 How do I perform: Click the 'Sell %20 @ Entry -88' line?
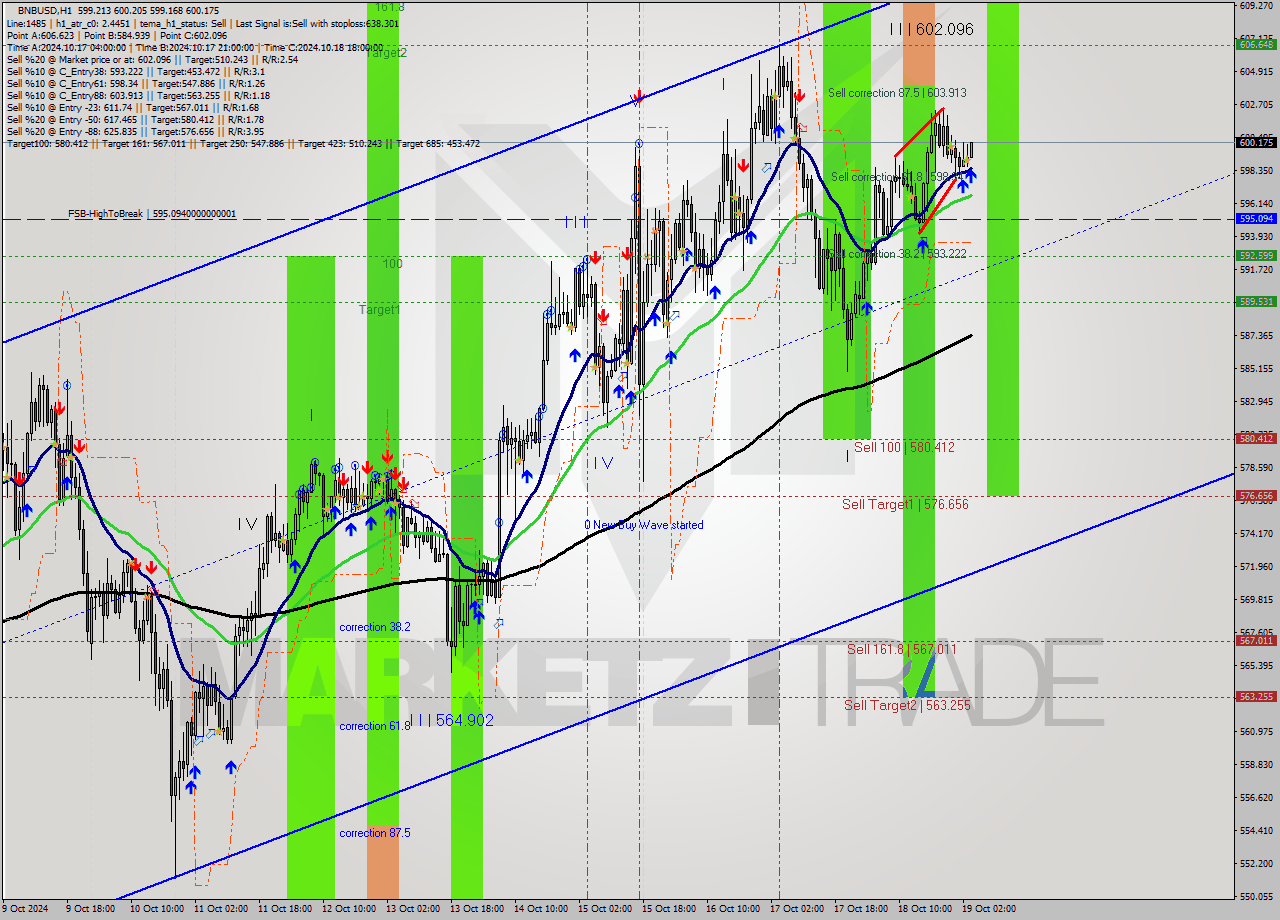pos(135,131)
